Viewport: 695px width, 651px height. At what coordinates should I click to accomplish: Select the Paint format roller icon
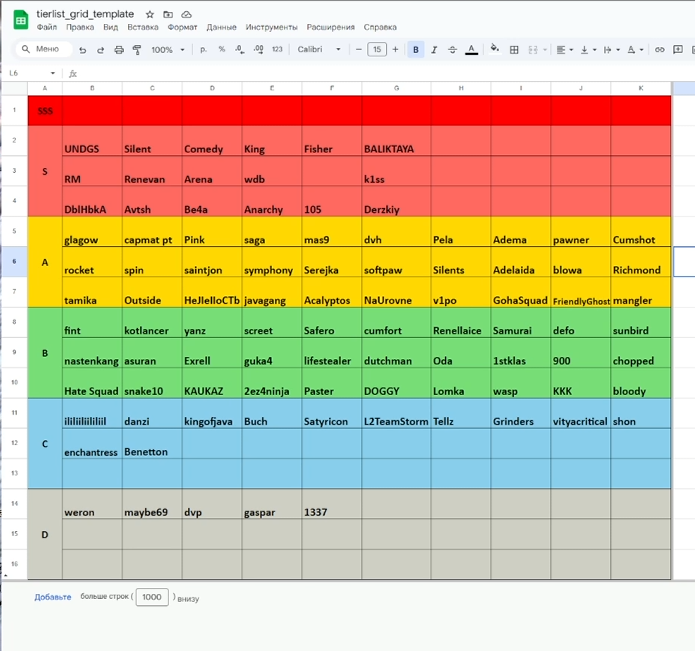pyautogui.click(x=137, y=49)
